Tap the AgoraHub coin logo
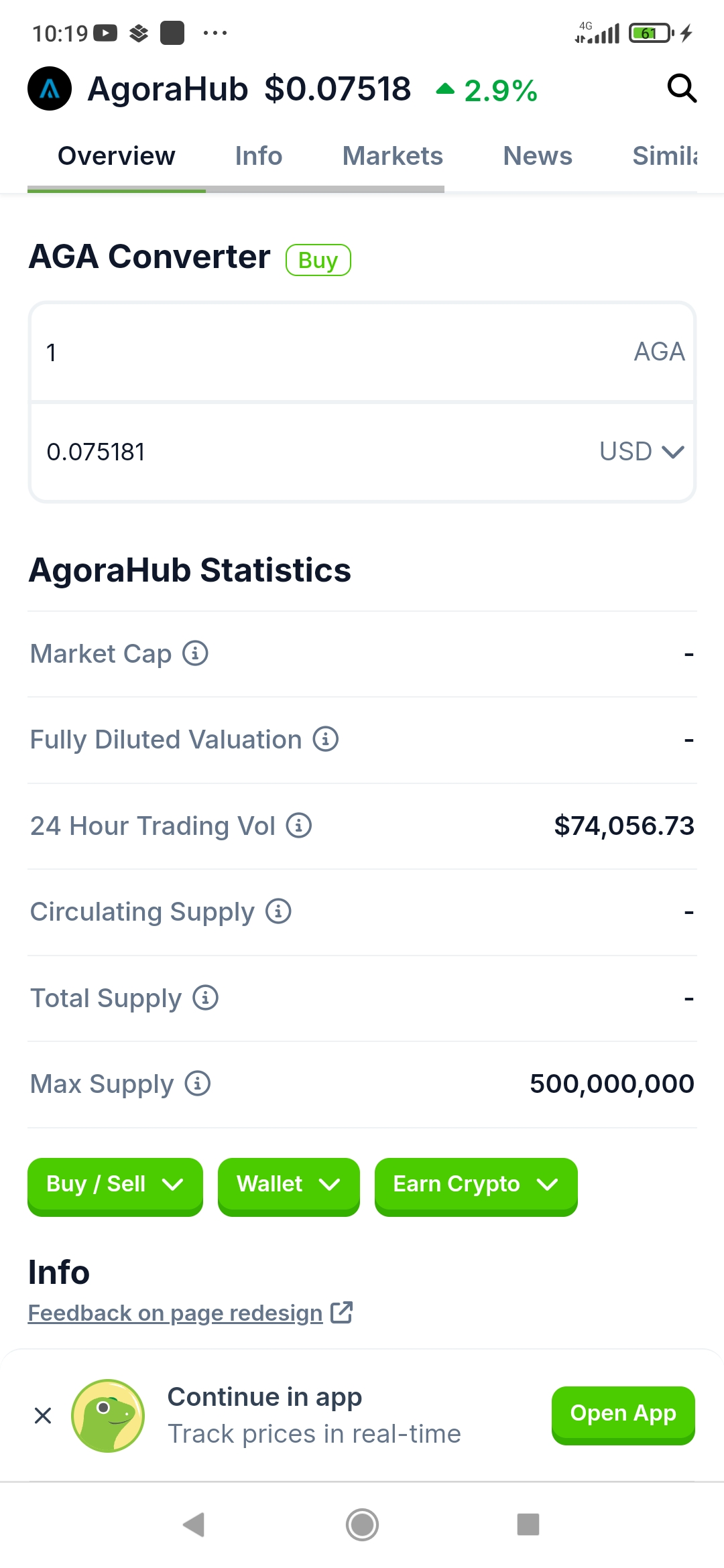 (50, 88)
